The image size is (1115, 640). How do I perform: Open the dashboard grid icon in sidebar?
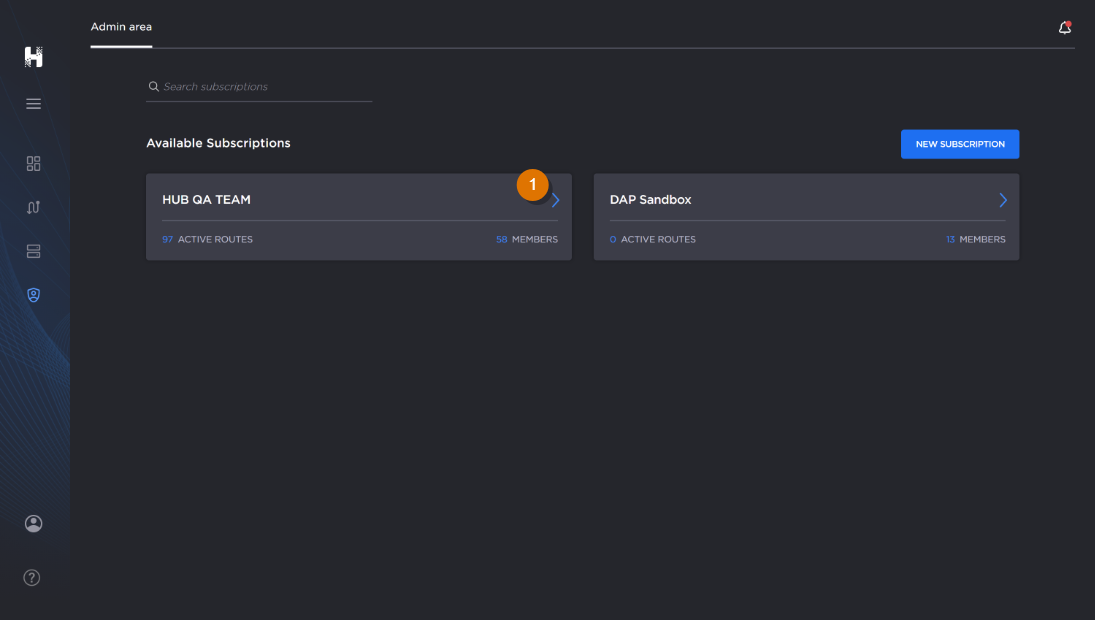(x=33, y=164)
